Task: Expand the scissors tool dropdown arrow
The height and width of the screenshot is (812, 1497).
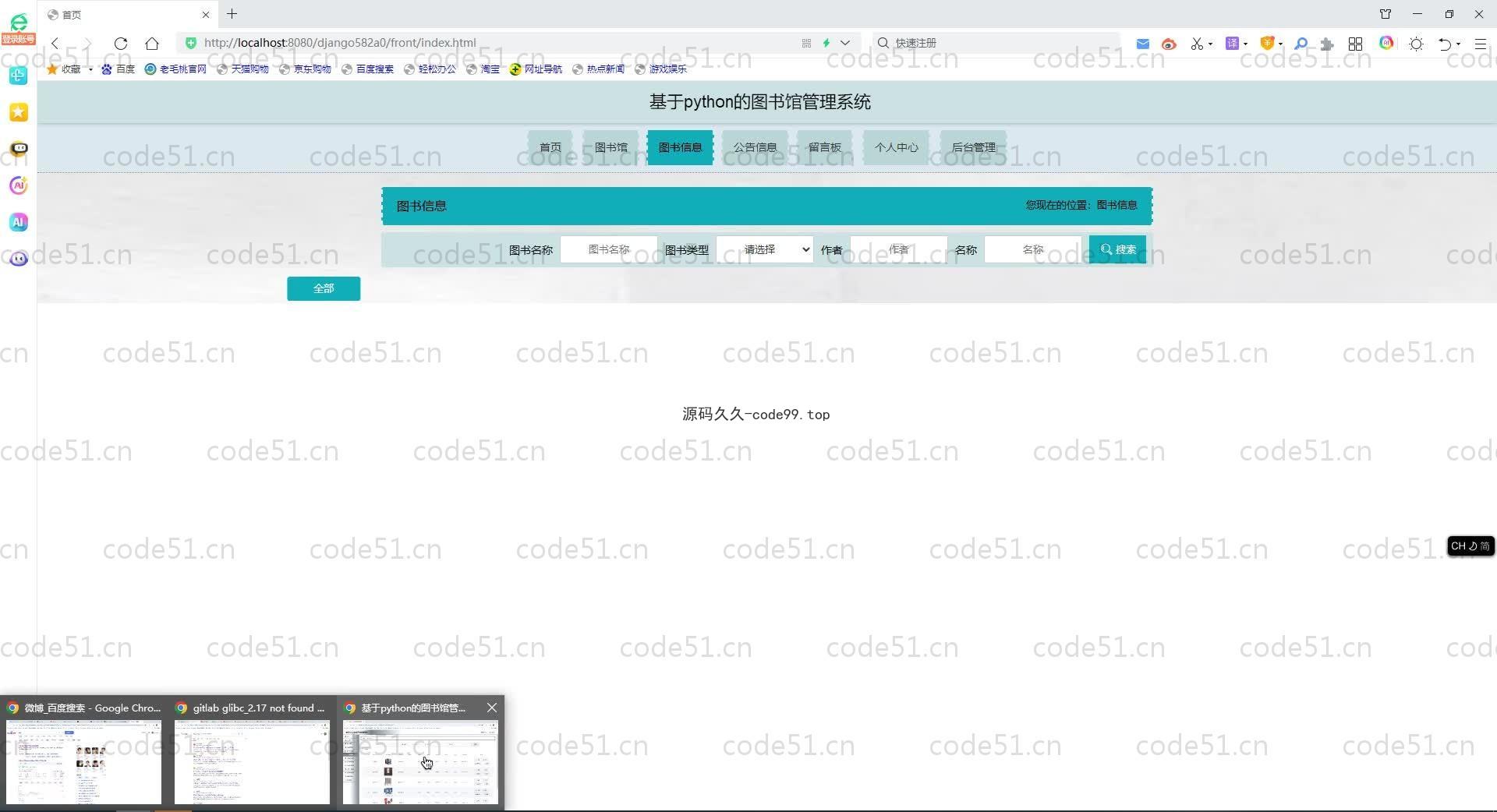Action: (x=1210, y=44)
